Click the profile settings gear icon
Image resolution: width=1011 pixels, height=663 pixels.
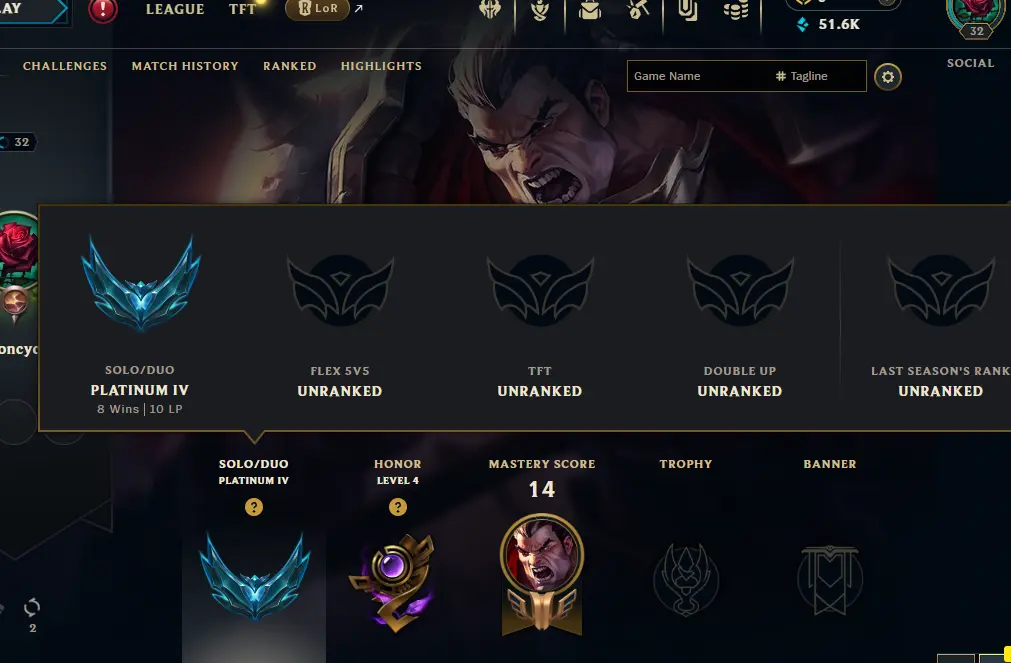click(x=888, y=77)
